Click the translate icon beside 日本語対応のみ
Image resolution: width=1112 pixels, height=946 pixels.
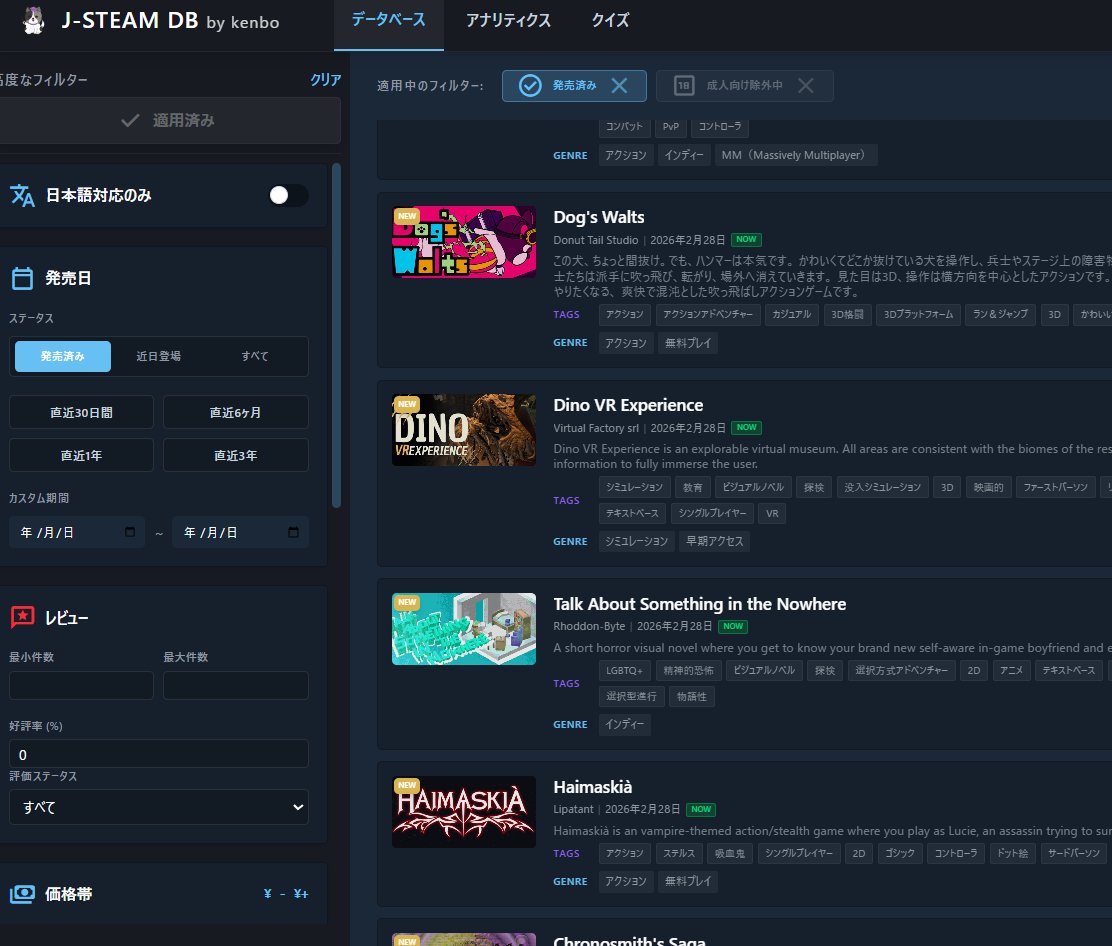point(22,195)
